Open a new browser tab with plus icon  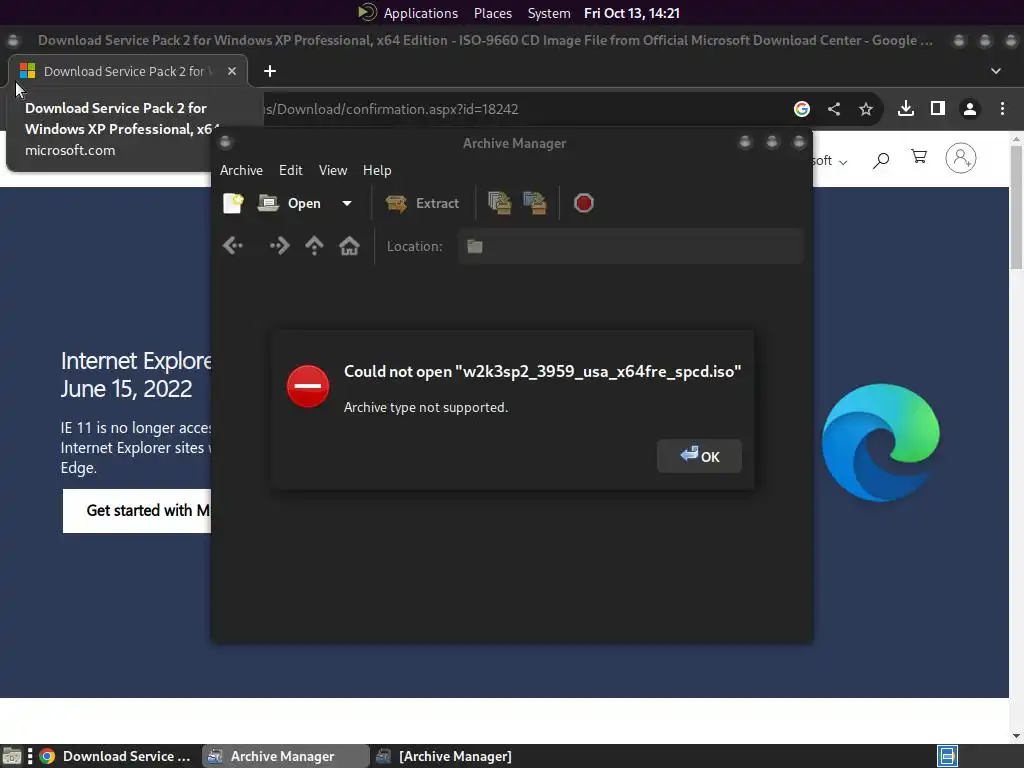point(270,71)
